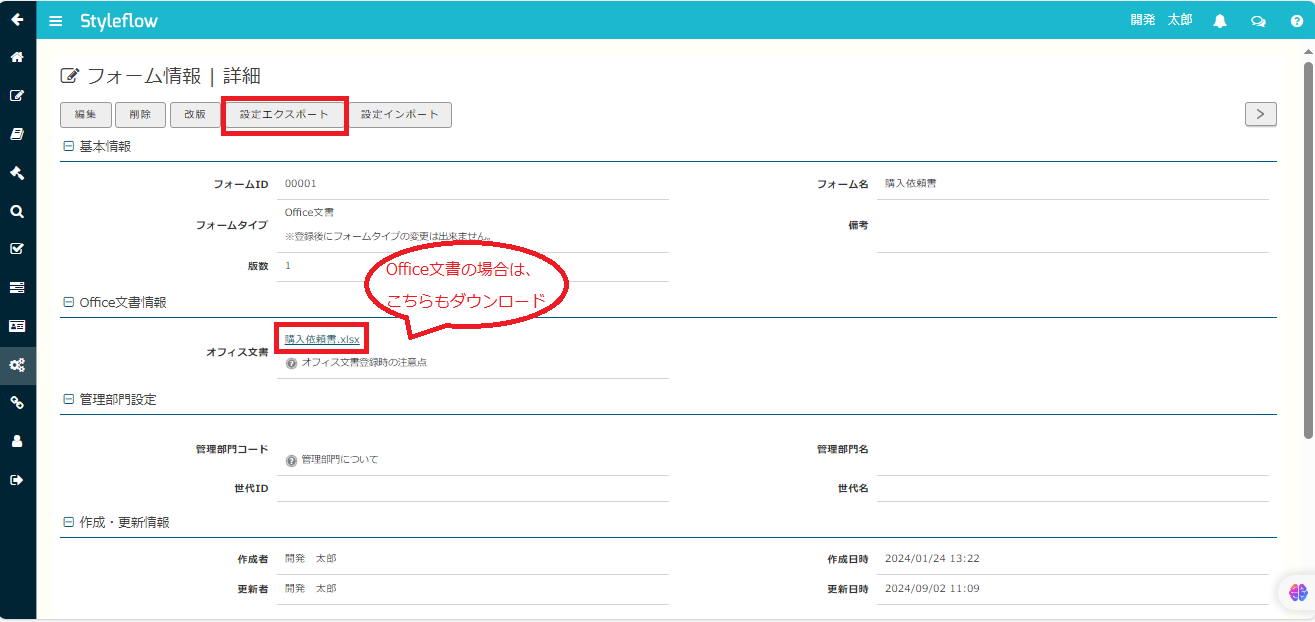Open the book icon in the sidebar
This screenshot has width=1315, height=622.
pyautogui.click(x=17, y=134)
